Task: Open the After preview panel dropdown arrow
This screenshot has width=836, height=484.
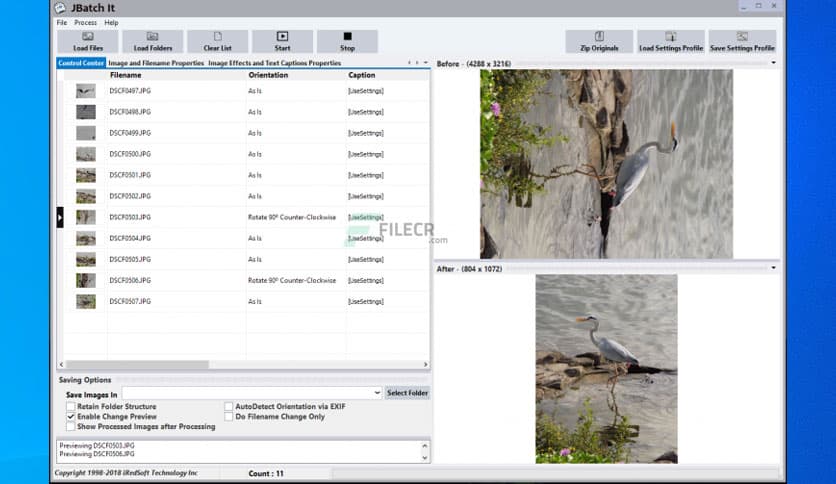Action: 774,268
